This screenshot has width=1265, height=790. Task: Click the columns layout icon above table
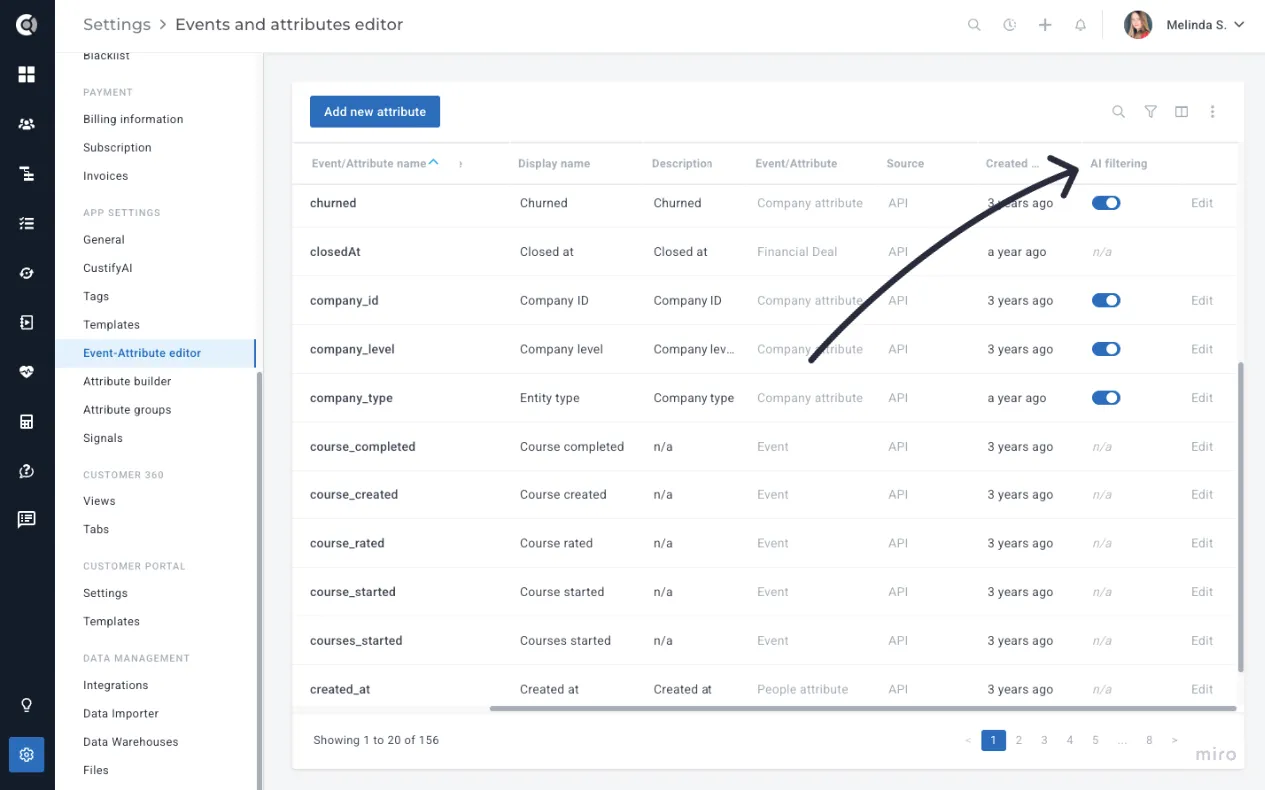pyautogui.click(x=1182, y=112)
